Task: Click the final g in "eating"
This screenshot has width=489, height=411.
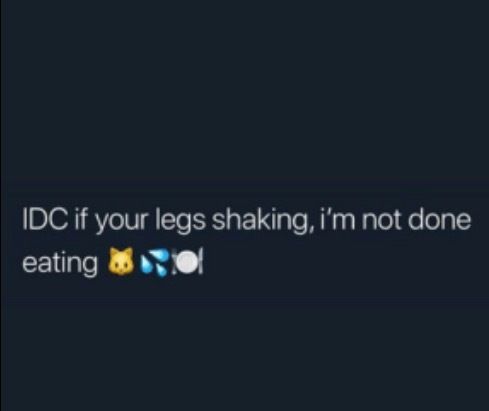Action: pyautogui.click(x=88, y=267)
